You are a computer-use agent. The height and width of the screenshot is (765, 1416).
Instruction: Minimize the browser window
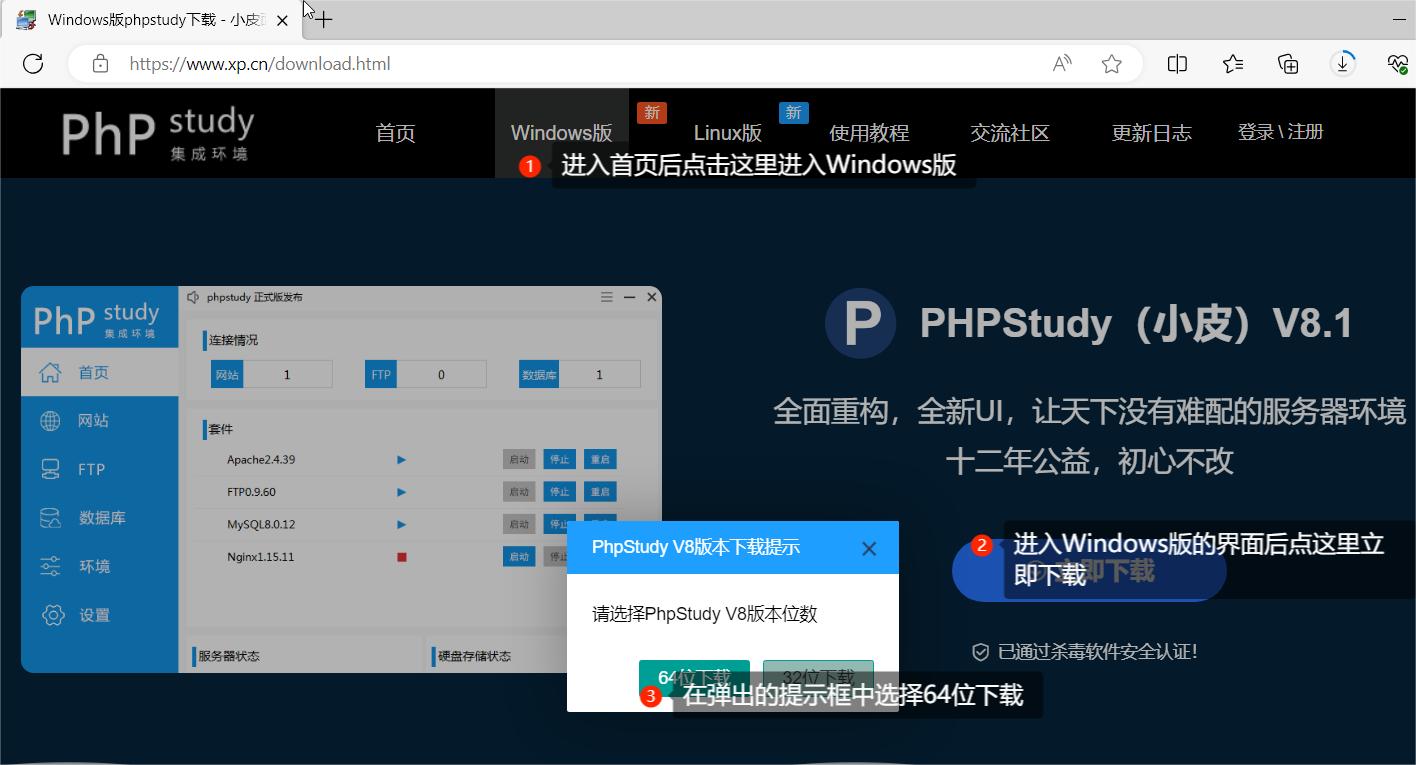1399,19
